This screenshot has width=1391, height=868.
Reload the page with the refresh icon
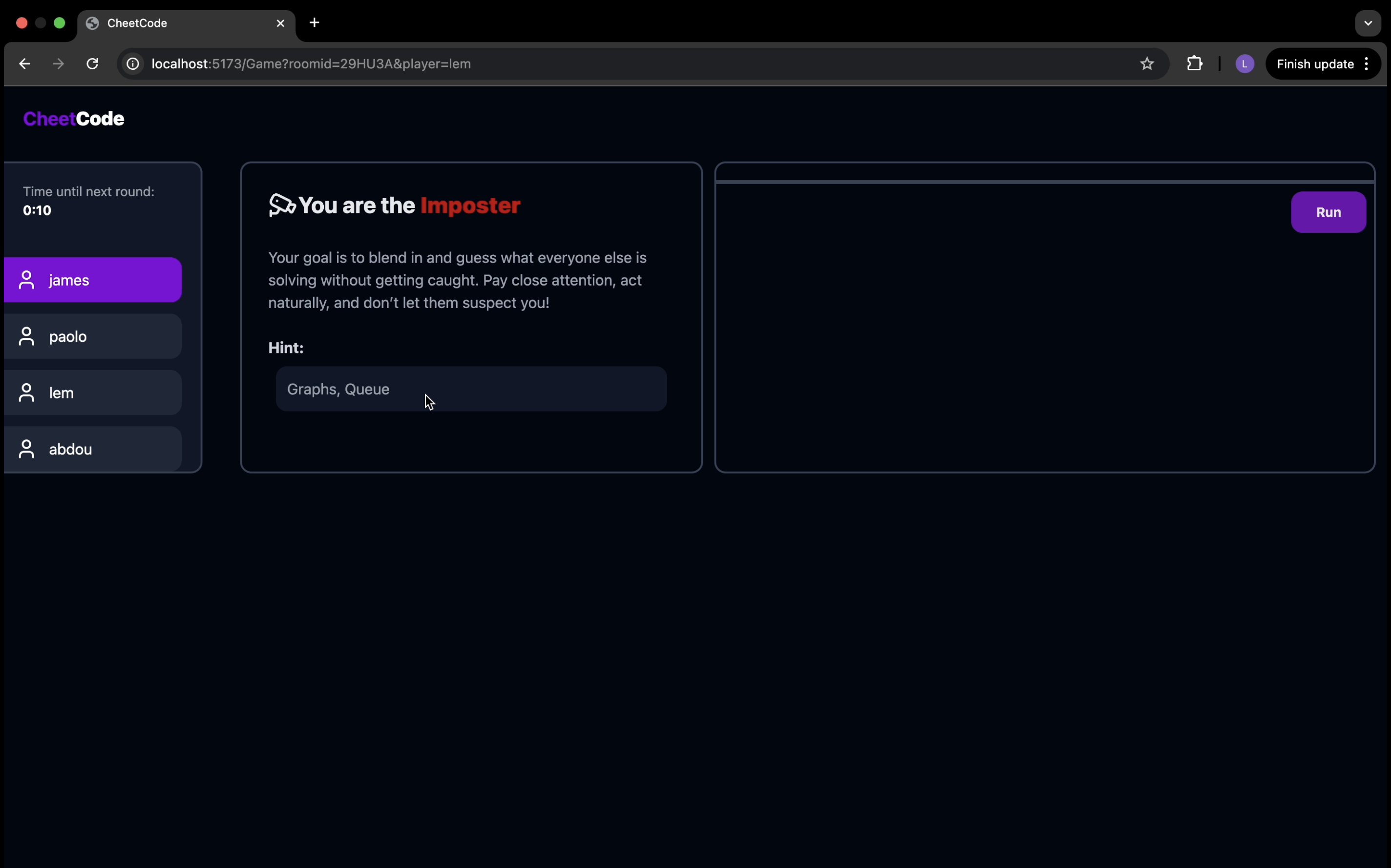click(92, 64)
